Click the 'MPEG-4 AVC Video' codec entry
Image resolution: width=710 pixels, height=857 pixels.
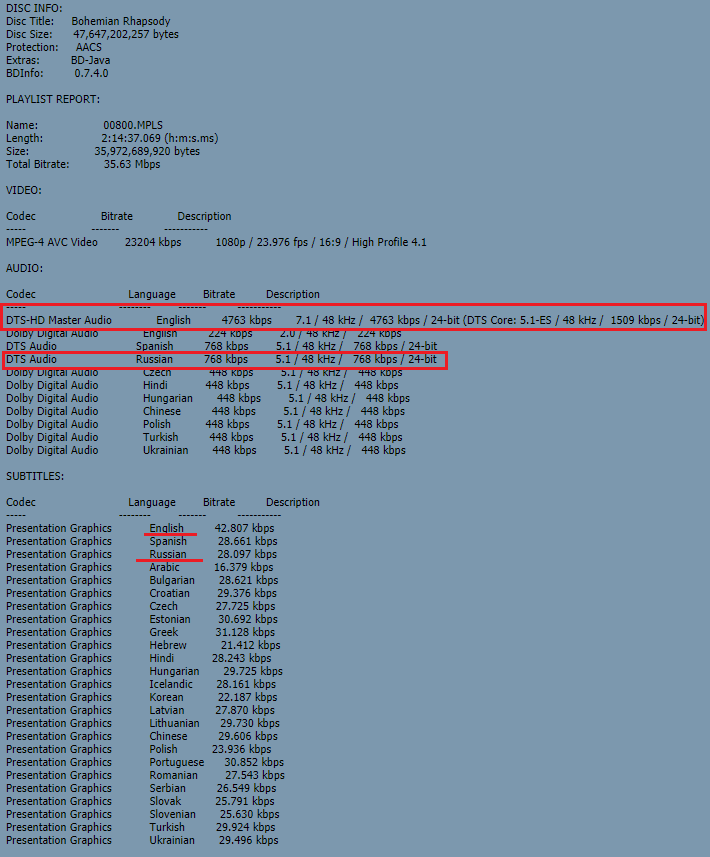tap(52, 242)
